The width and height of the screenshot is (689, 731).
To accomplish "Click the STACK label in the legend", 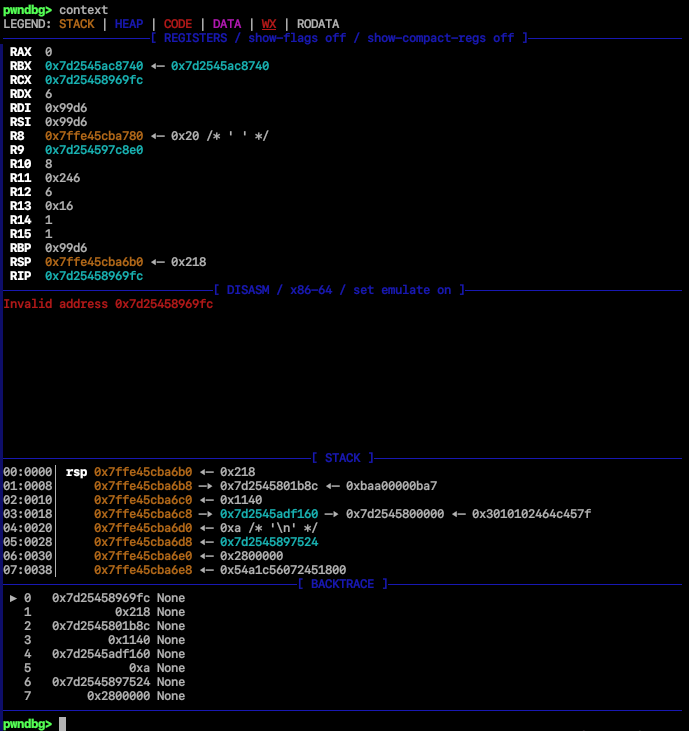I will [78, 24].
